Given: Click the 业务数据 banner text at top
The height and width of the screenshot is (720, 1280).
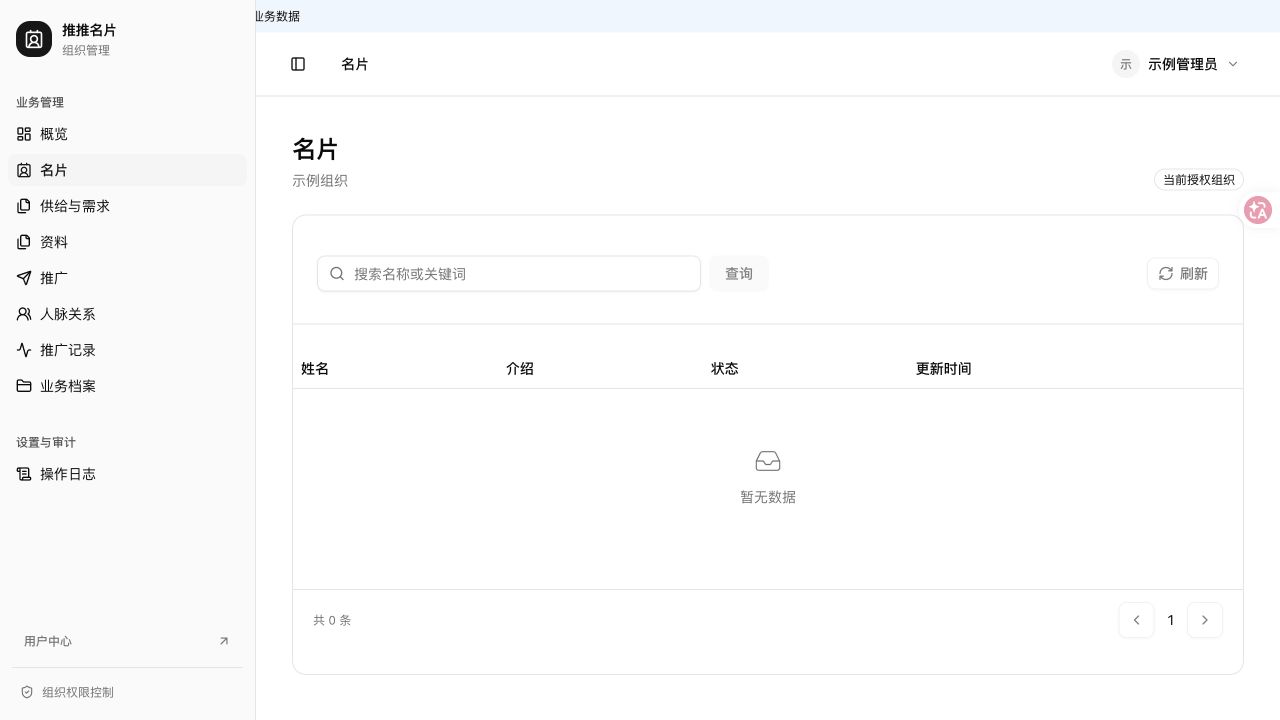Looking at the screenshot, I should click(x=278, y=16).
